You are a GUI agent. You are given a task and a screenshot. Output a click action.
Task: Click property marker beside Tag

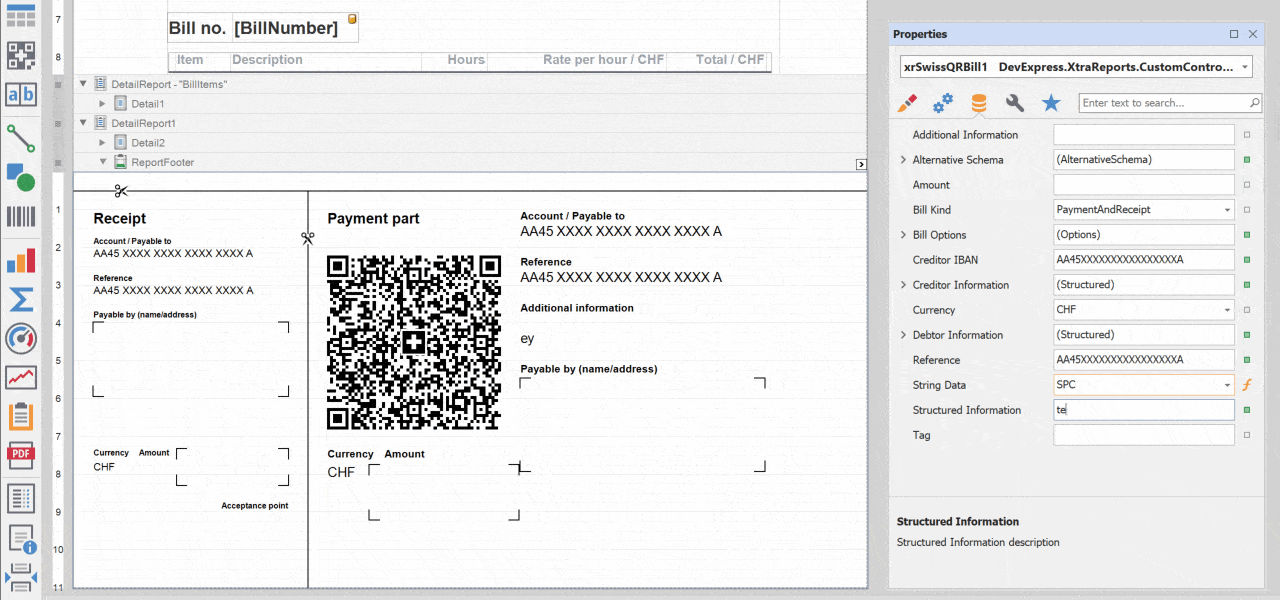pyautogui.click(x=1247, y=435)
